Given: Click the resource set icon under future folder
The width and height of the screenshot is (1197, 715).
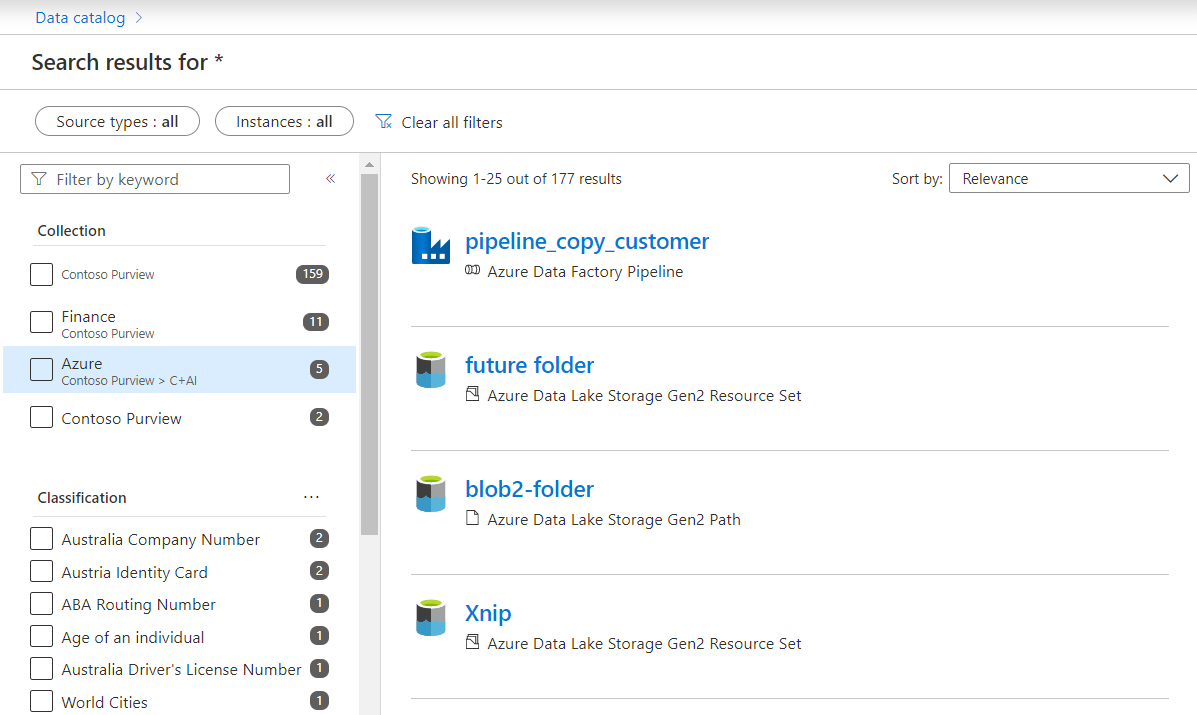Looking at the screenshot, I should [472, 394].
